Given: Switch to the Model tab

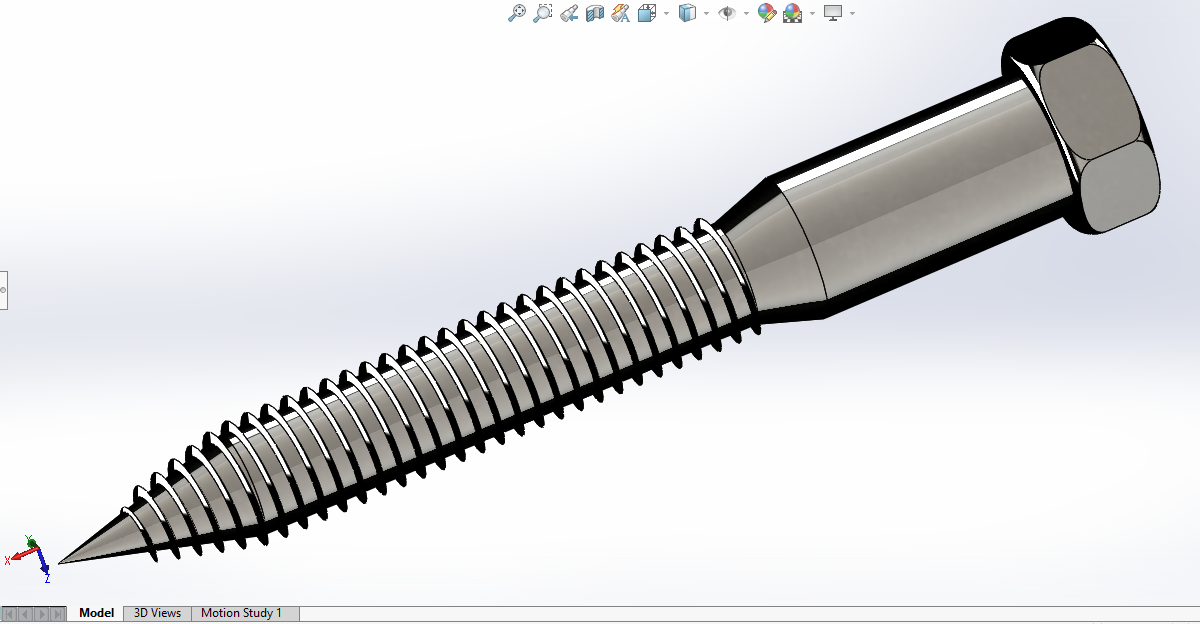Looking at the screenshot, I should pos(97,613).
